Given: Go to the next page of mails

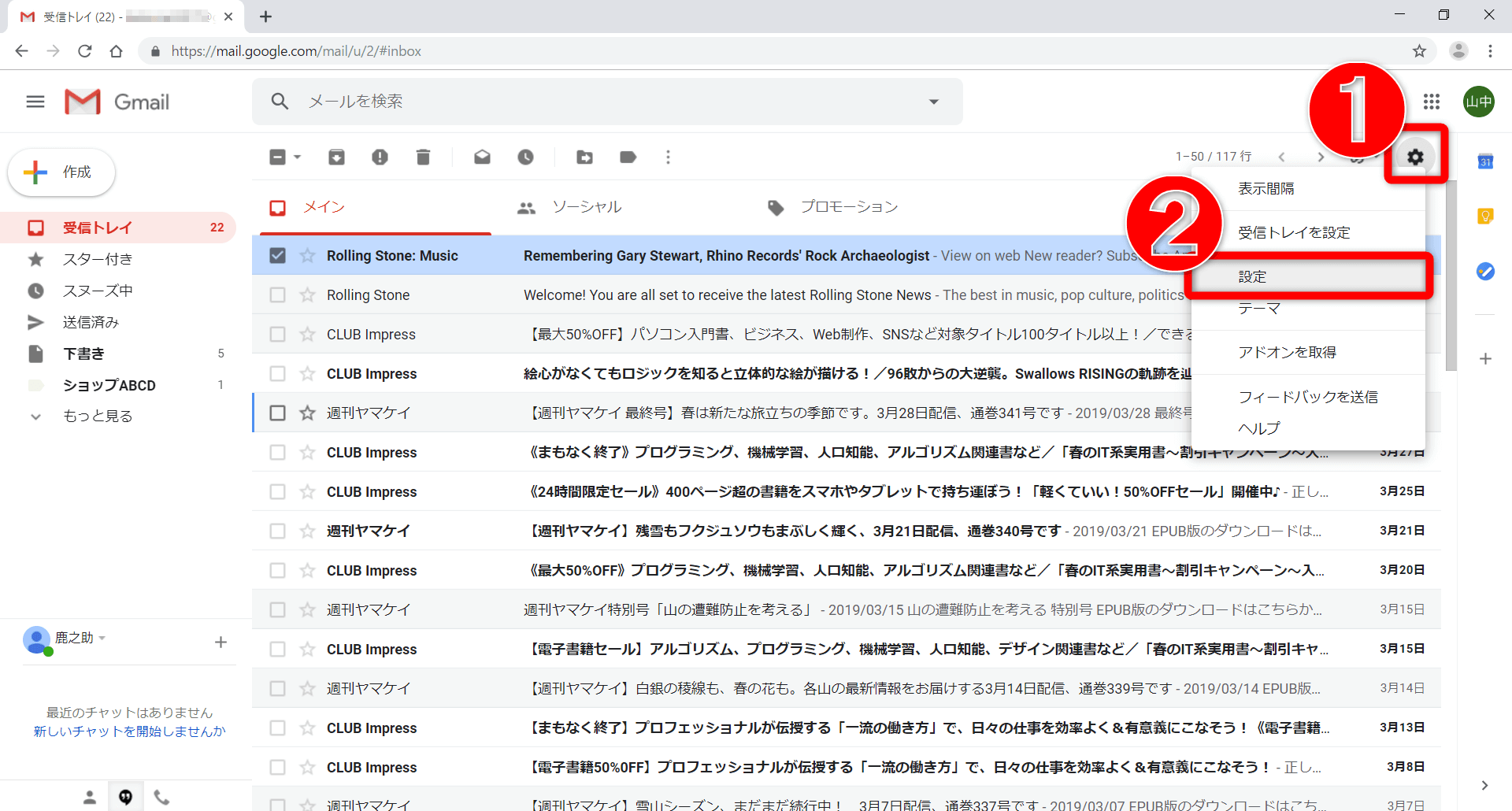Looking at the screenshot, I should coord(1321,157).
